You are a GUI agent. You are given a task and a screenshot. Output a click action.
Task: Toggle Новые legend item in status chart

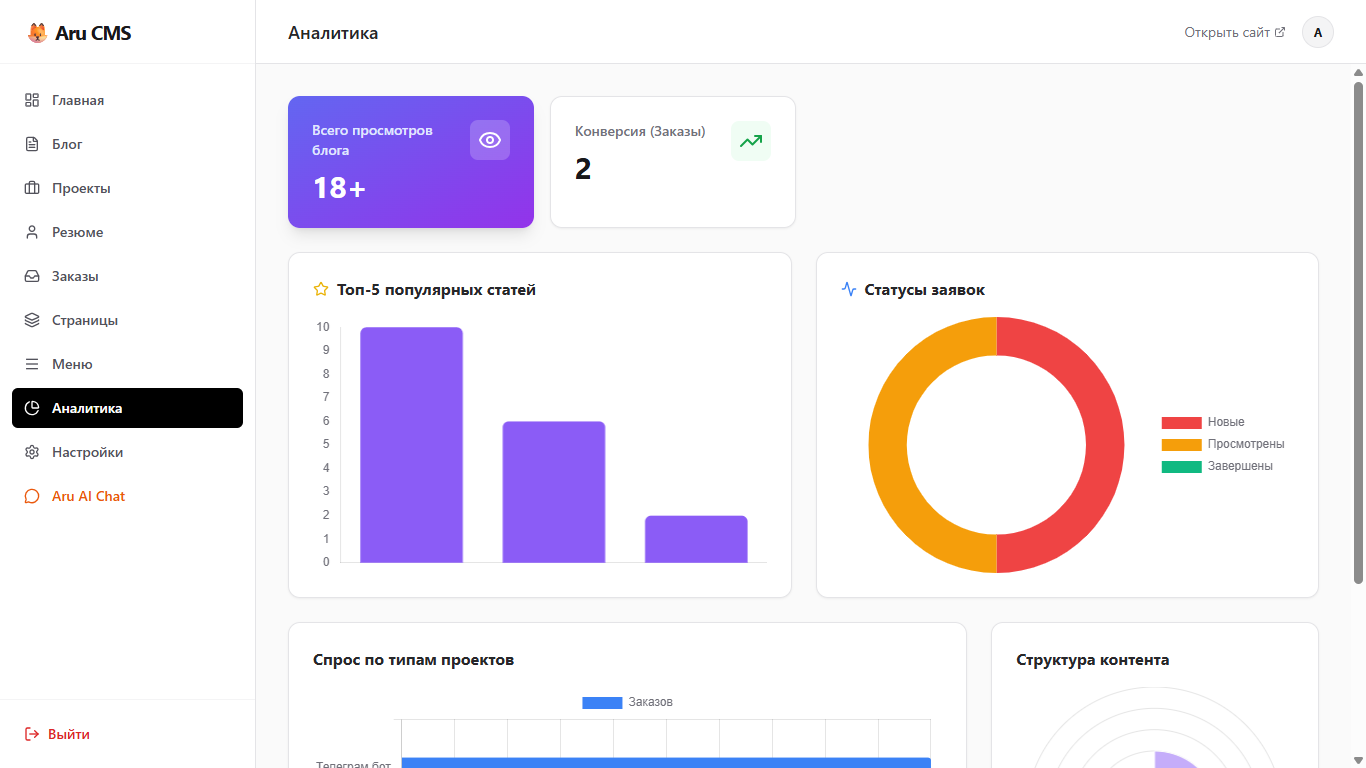pyautogui.click(x=1203, y=422)
